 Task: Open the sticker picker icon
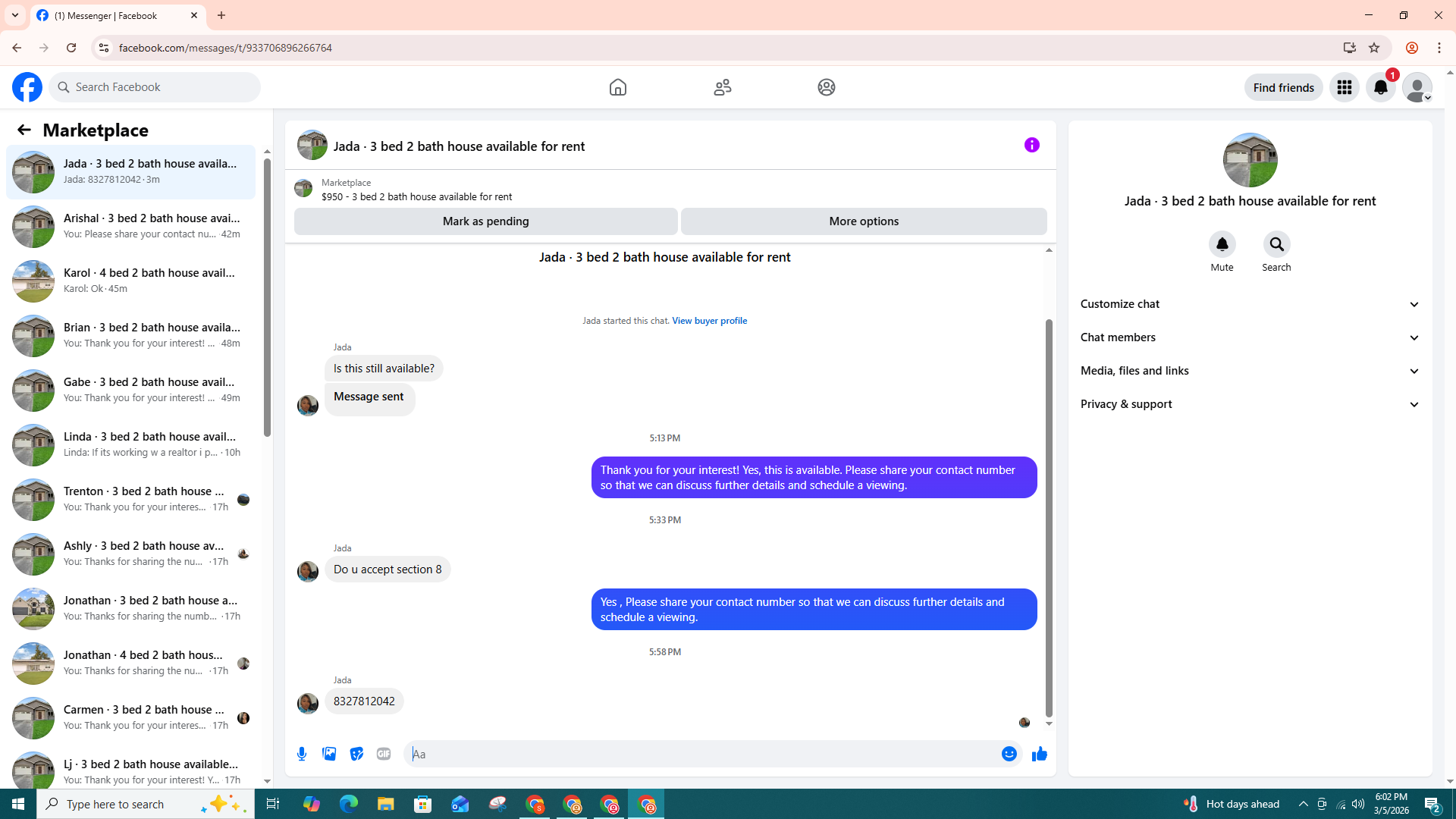(356, 754)
